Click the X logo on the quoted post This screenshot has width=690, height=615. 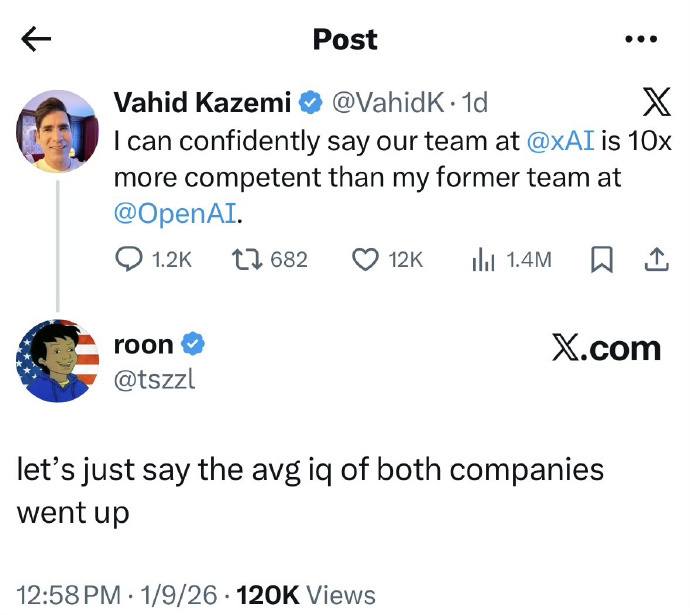tap(655, 102)
